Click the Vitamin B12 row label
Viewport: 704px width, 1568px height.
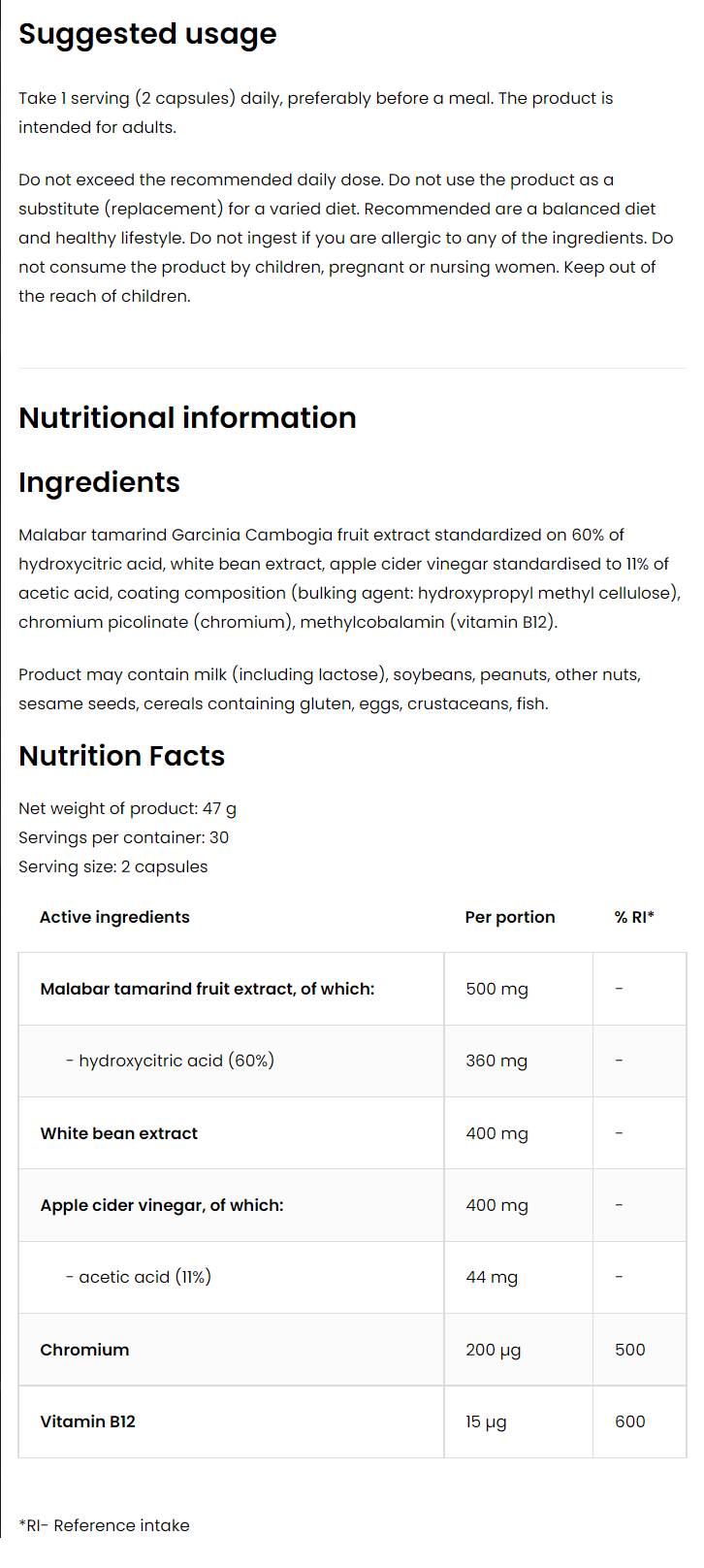point(87,1421)
